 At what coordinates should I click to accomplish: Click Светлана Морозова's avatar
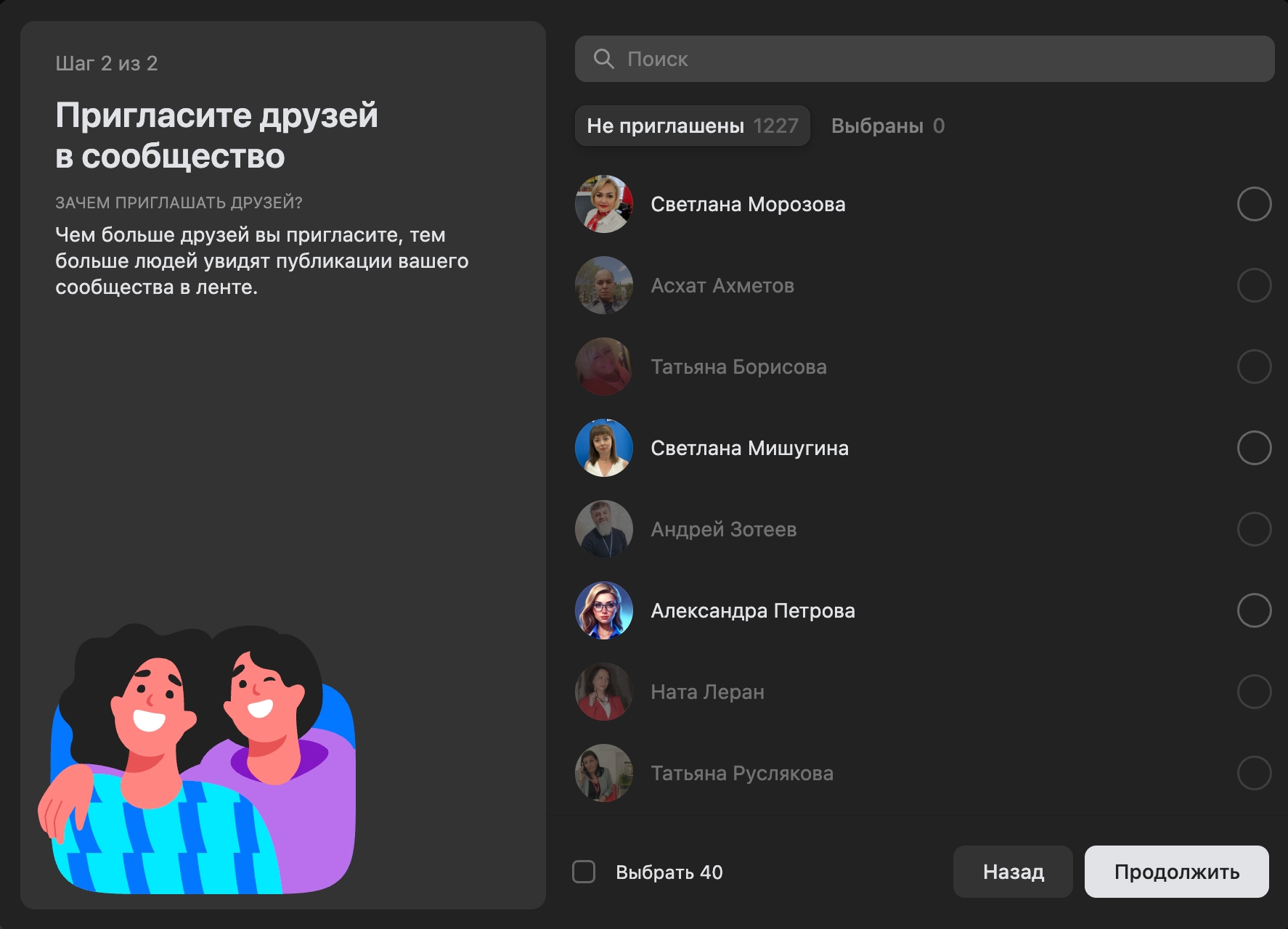[604, 204]
